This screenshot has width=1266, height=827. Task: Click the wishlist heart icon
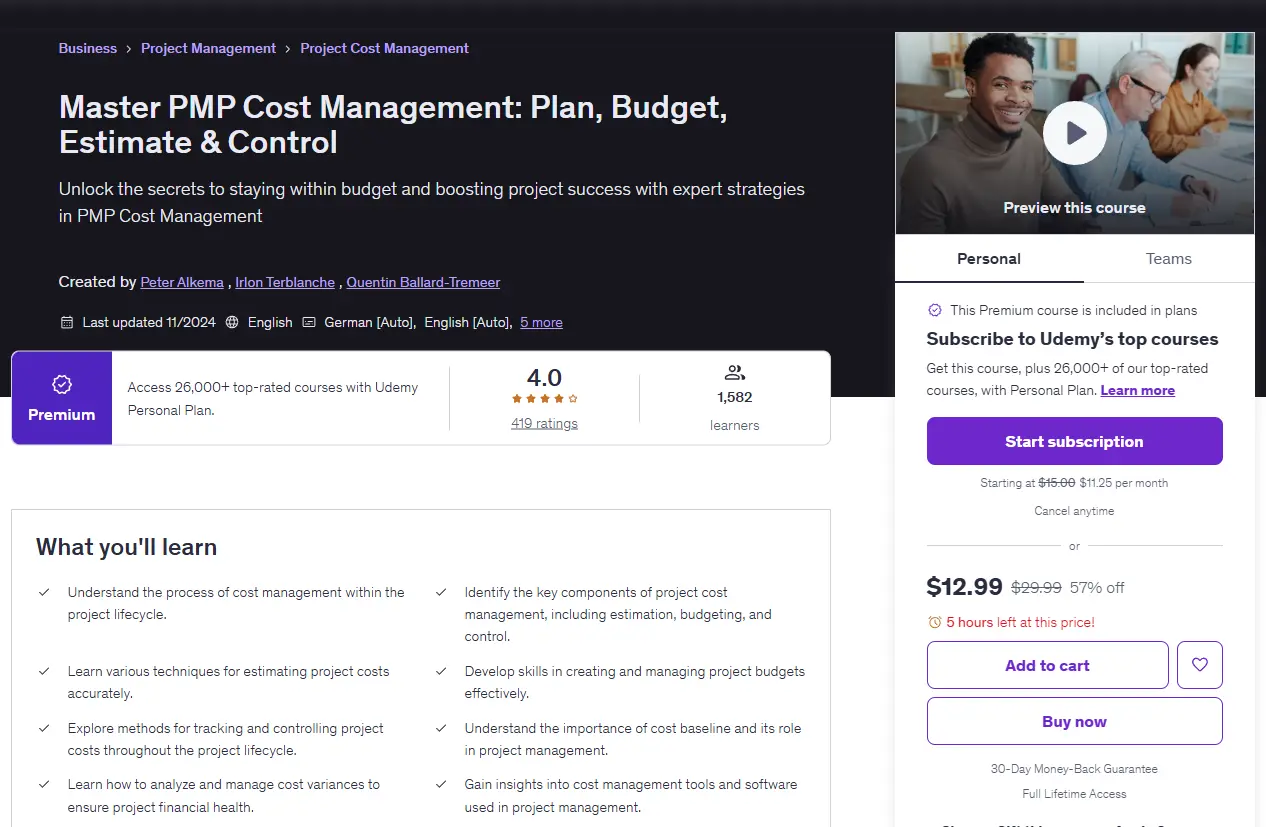click(1200, 665)
